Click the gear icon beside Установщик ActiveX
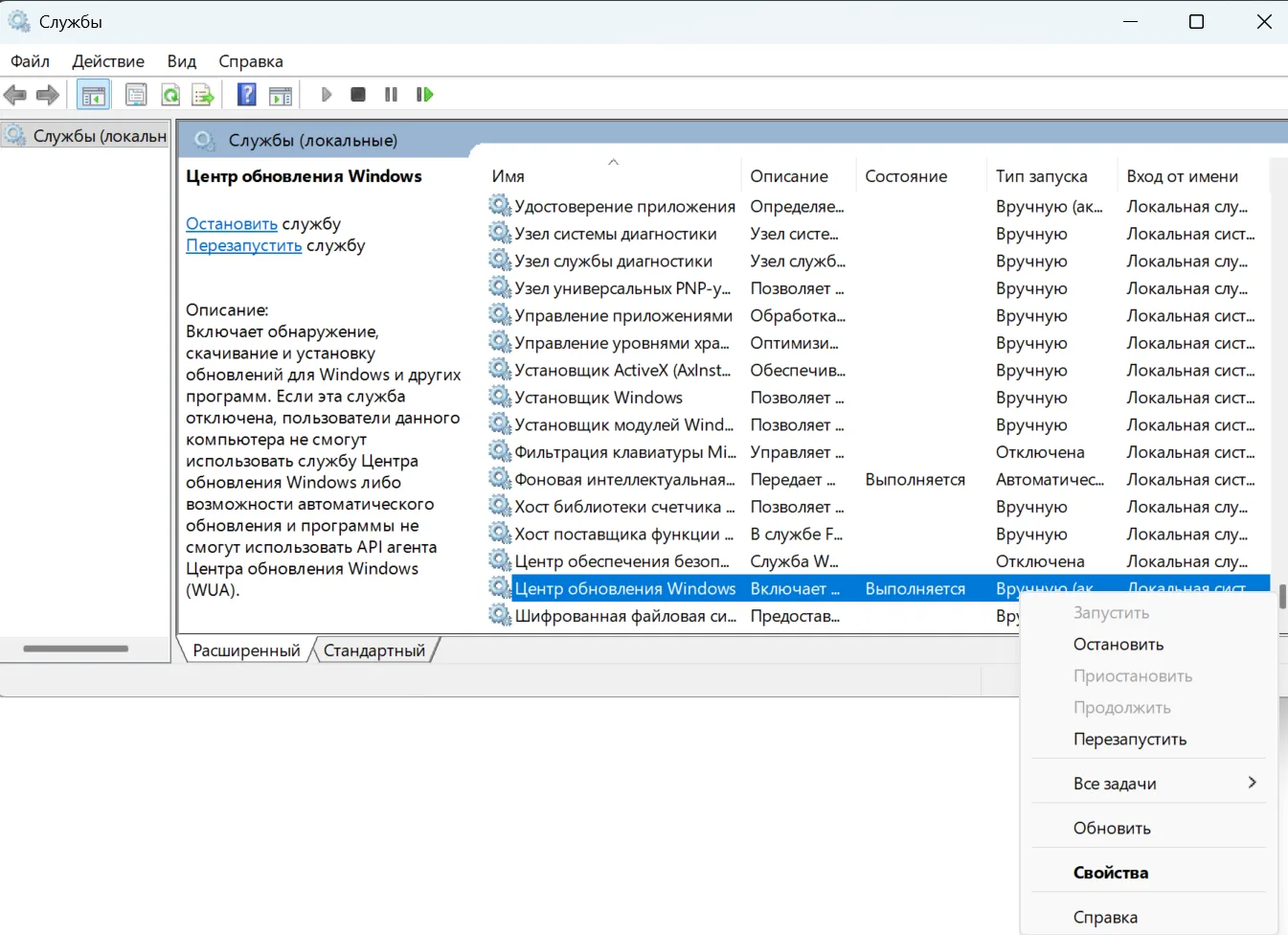Screen dimensions: 1288x935 click(x=499, y=369)
